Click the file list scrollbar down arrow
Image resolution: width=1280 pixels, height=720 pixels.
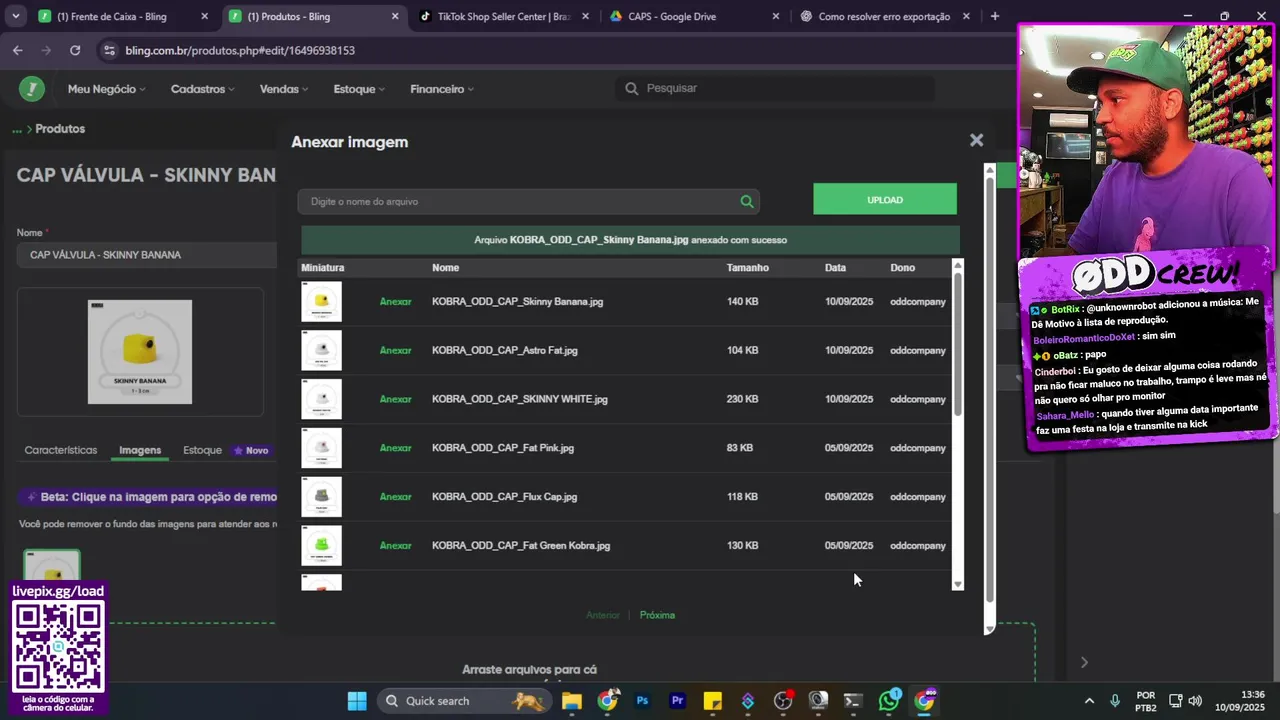957,584
